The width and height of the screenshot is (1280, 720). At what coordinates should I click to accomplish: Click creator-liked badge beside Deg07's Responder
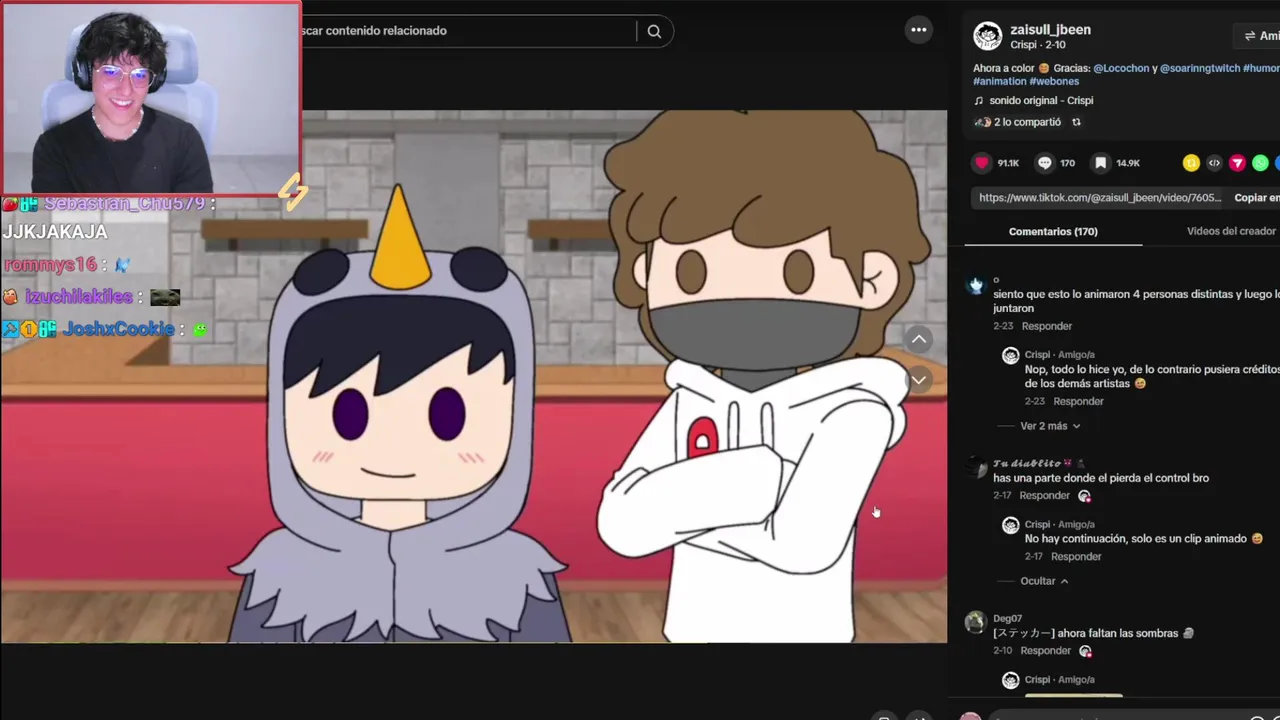(x=1086, y=651)
